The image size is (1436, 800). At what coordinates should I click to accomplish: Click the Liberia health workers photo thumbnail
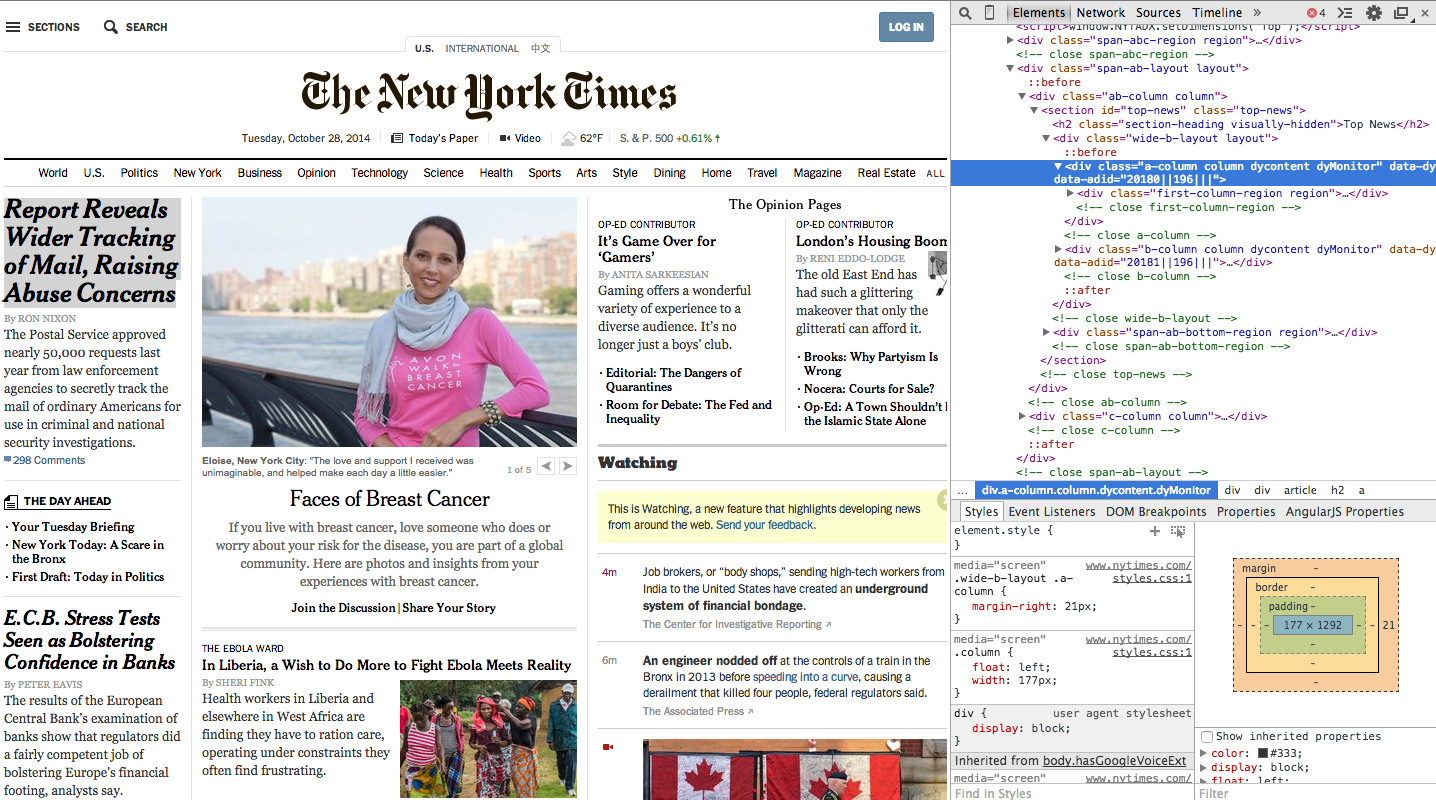click(x=488, y=738)
